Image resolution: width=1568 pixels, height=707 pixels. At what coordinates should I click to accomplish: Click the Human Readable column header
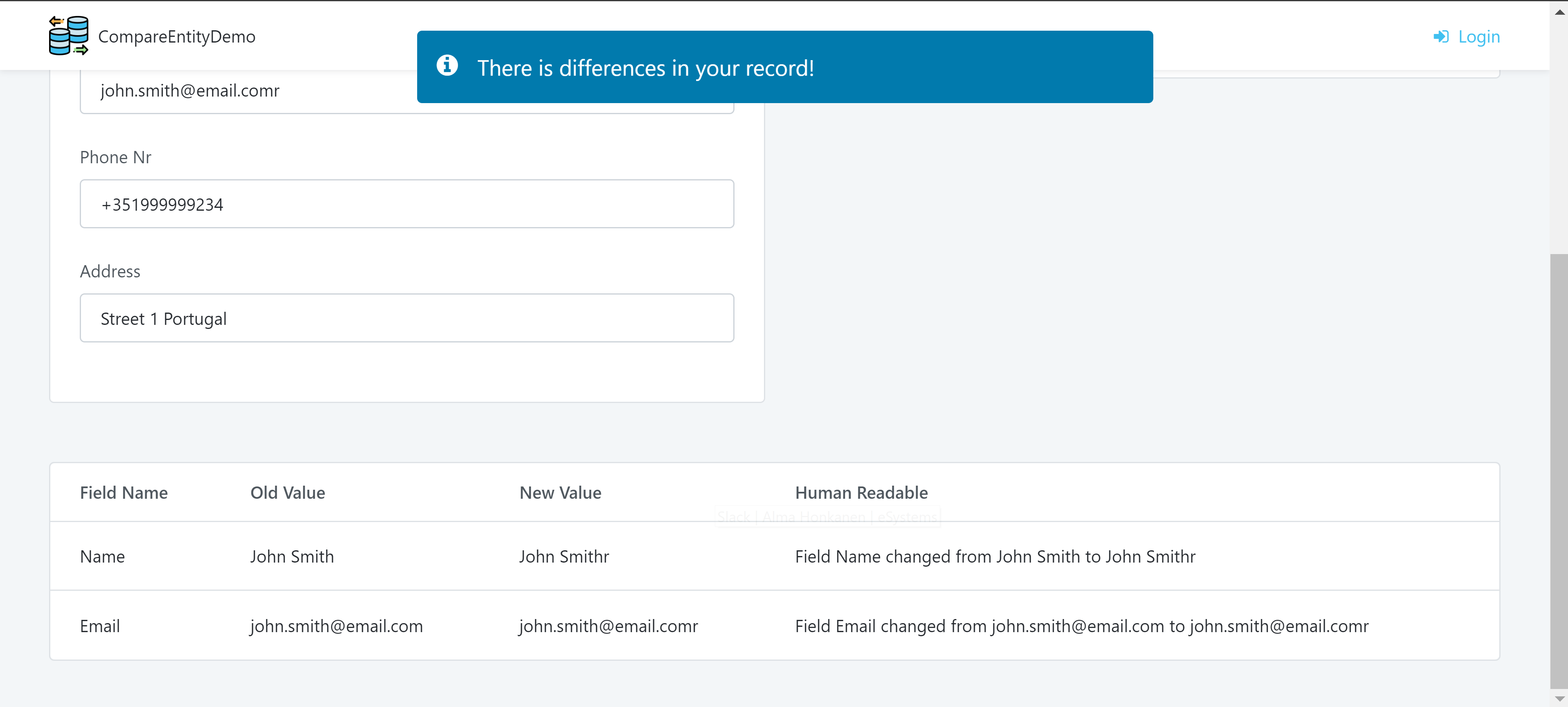[x=861, y=493]
